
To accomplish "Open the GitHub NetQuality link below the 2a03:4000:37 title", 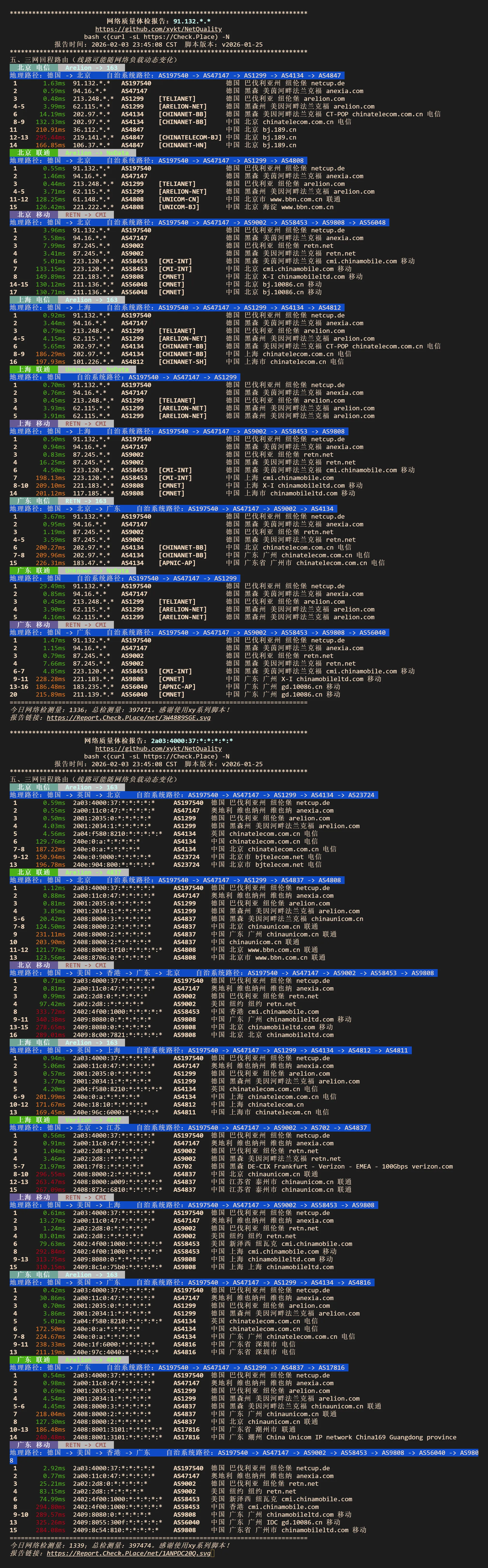I will click(158, 749).
